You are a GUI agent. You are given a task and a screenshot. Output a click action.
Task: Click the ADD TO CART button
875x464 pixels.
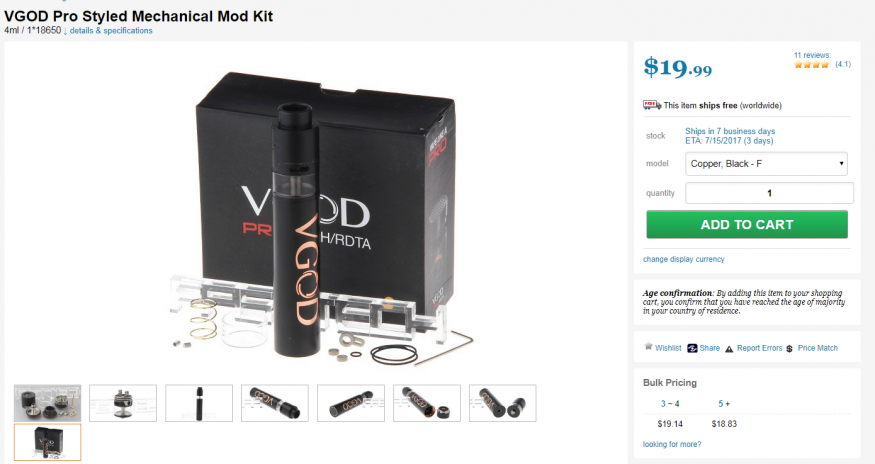tap(747, 224)
